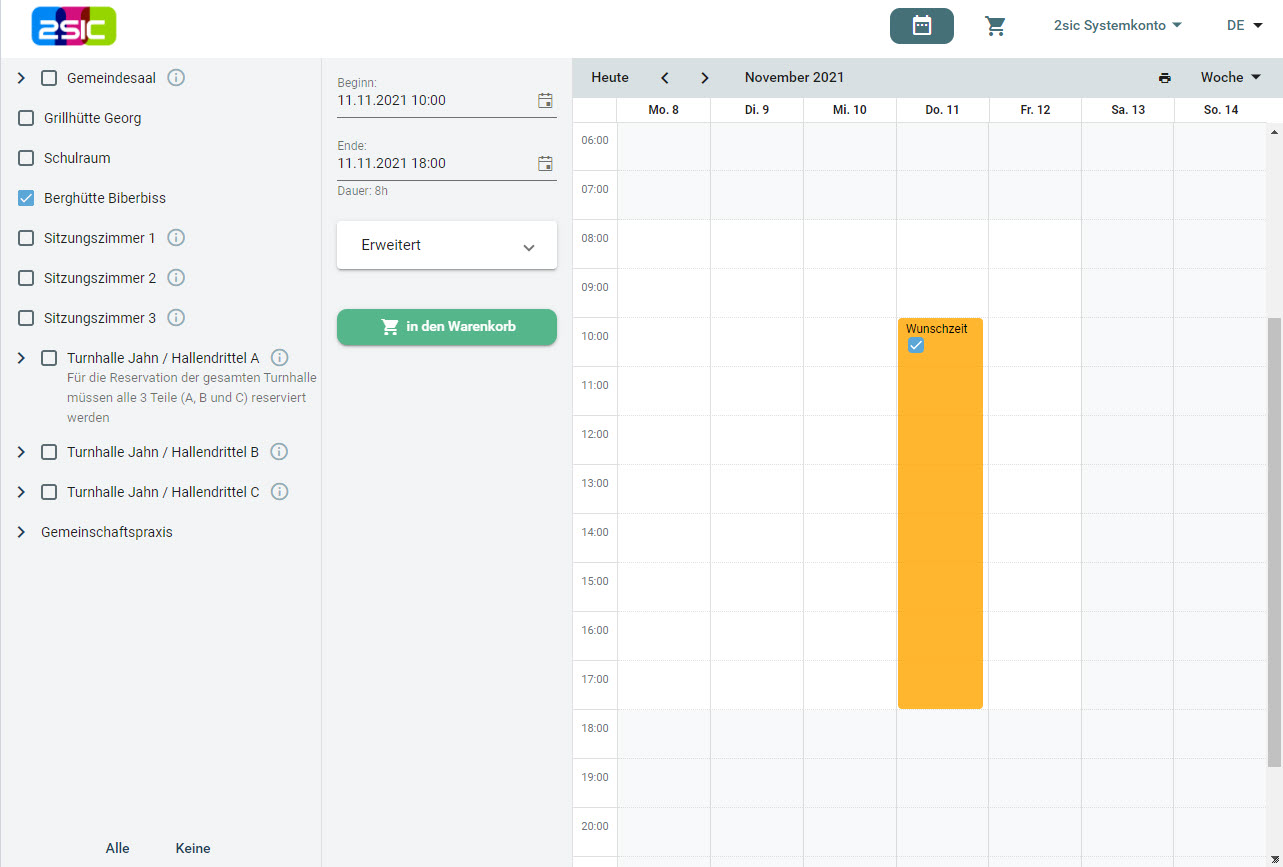Uncheck Berghütte Biberbiss checkbox
Image resolution: width=1283 pixels, height=867 pixels.
[26, 198]
